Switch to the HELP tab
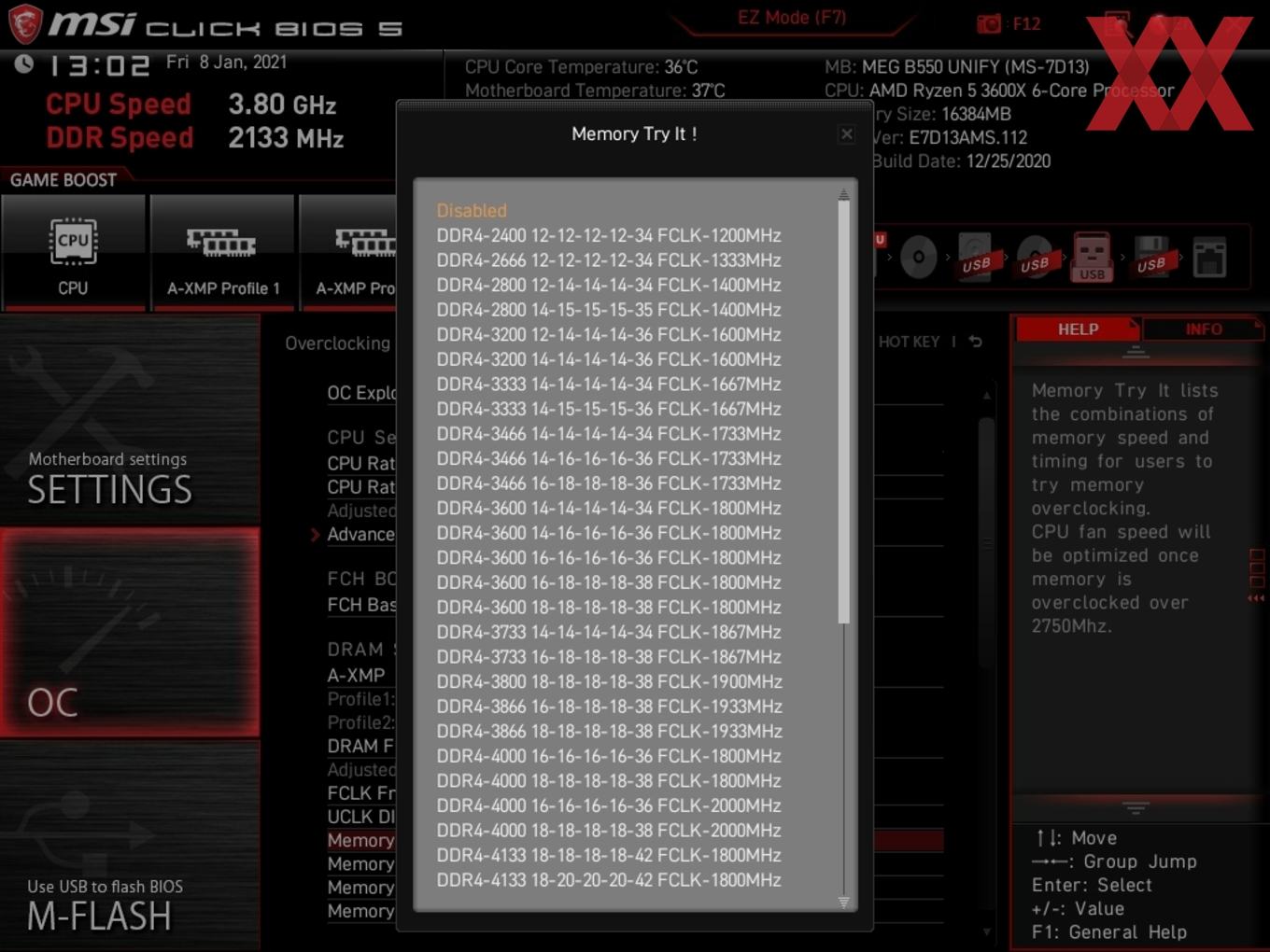The height and width of the screenshot is (952, 1270). click(1078, 329)
